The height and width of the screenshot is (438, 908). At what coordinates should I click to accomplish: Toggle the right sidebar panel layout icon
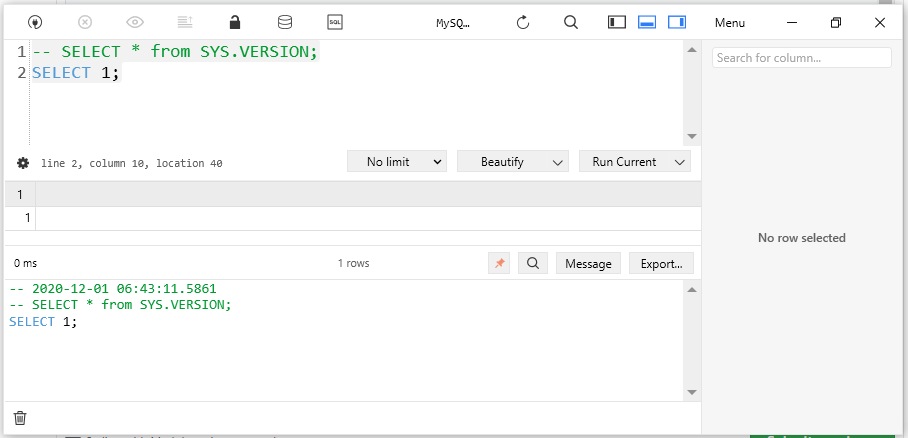[x=677, y=22]
